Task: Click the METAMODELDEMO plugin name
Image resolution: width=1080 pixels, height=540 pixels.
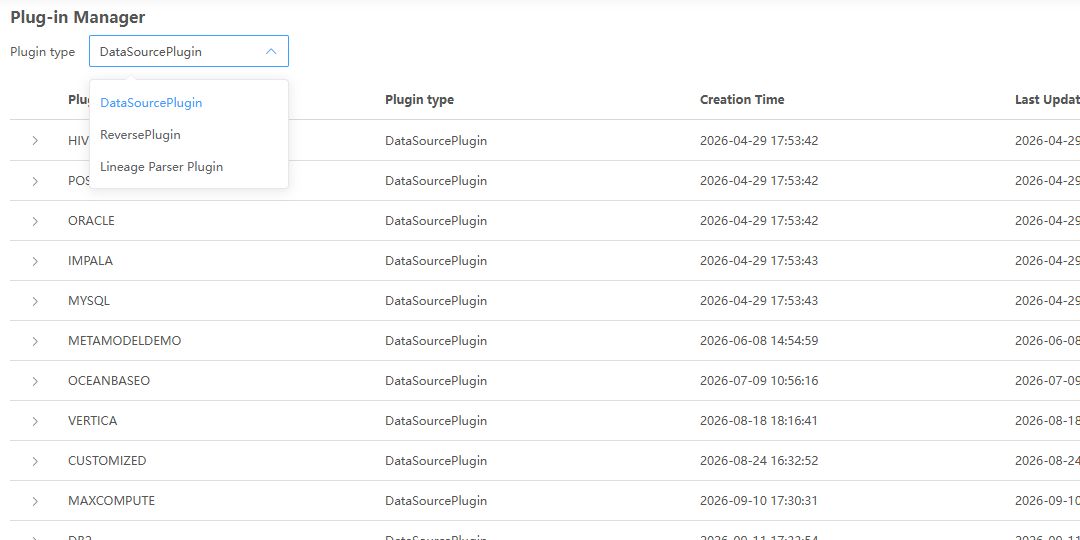Action: pos(125,341)
